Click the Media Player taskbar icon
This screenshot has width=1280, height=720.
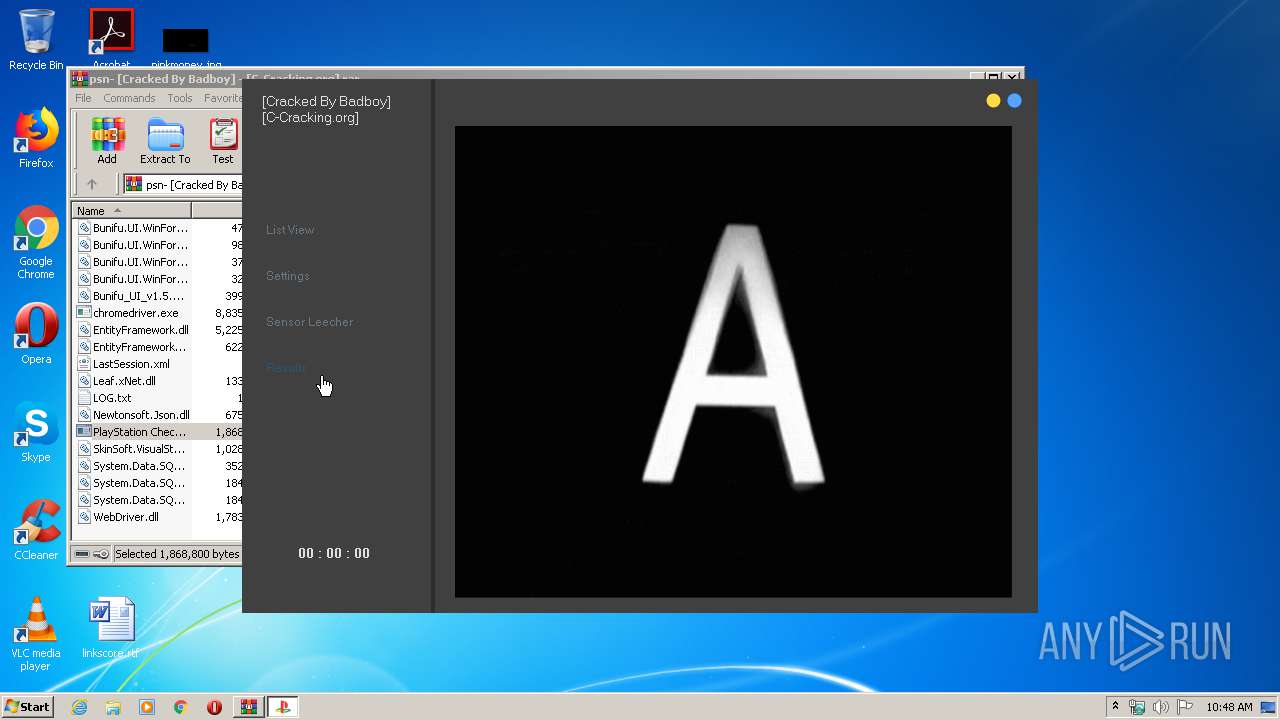pyautogui.click(x=147, y=707)
